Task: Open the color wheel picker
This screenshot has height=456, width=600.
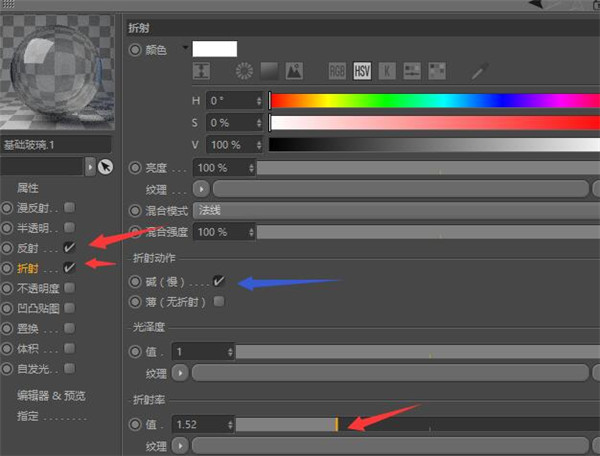Action: pyautogui.click(x=244, y=71)
